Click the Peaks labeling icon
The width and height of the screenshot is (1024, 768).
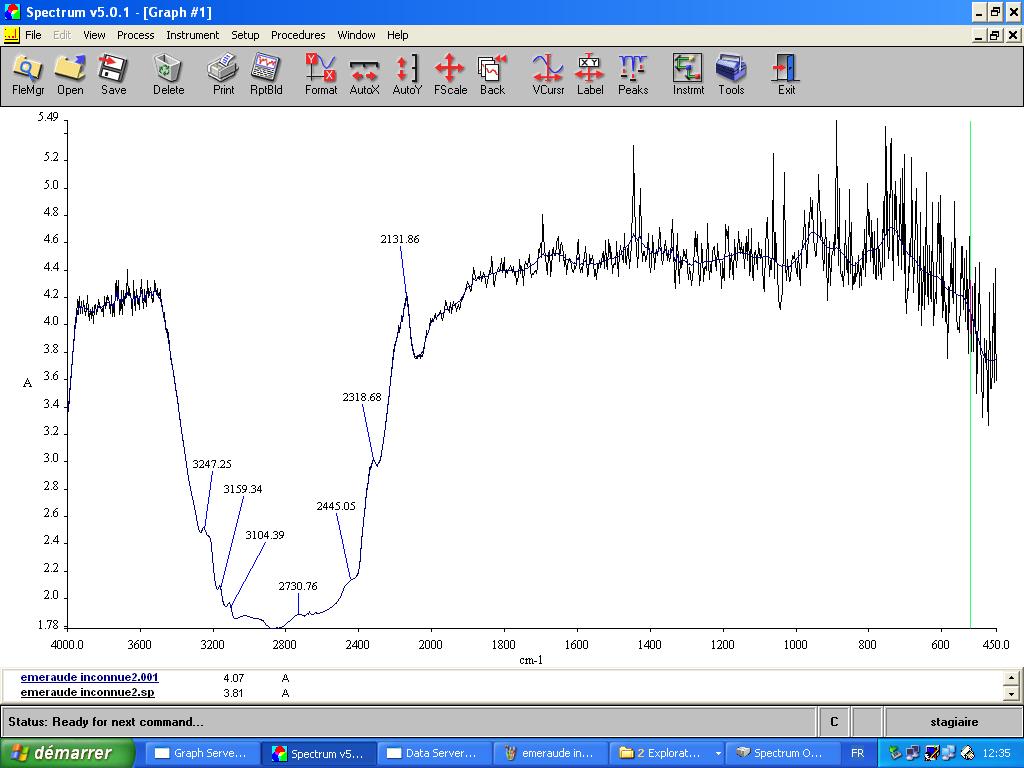(633, 74)
